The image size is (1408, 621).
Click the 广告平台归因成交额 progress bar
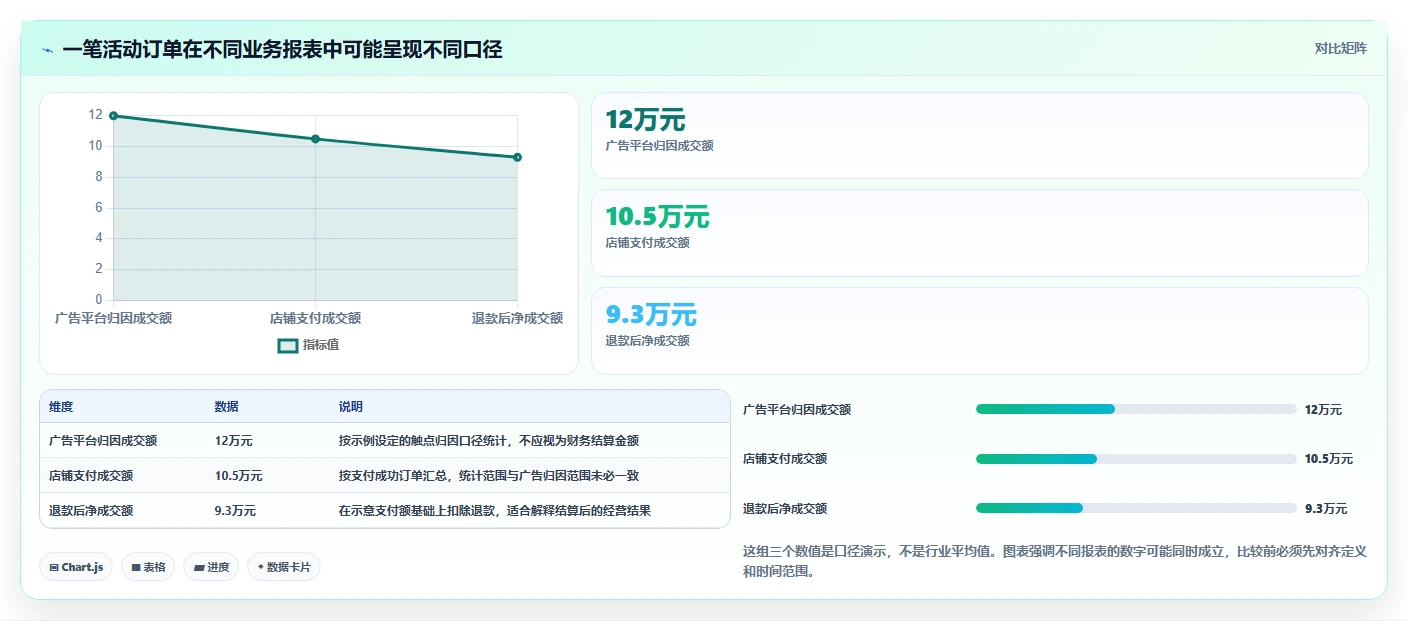(1136, 409)
